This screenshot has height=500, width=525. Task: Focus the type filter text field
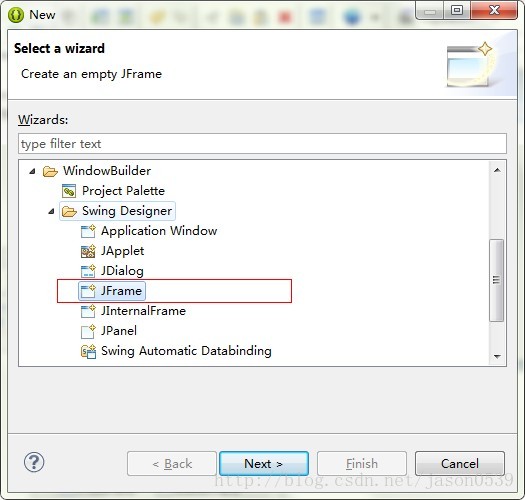coord(262,144)
